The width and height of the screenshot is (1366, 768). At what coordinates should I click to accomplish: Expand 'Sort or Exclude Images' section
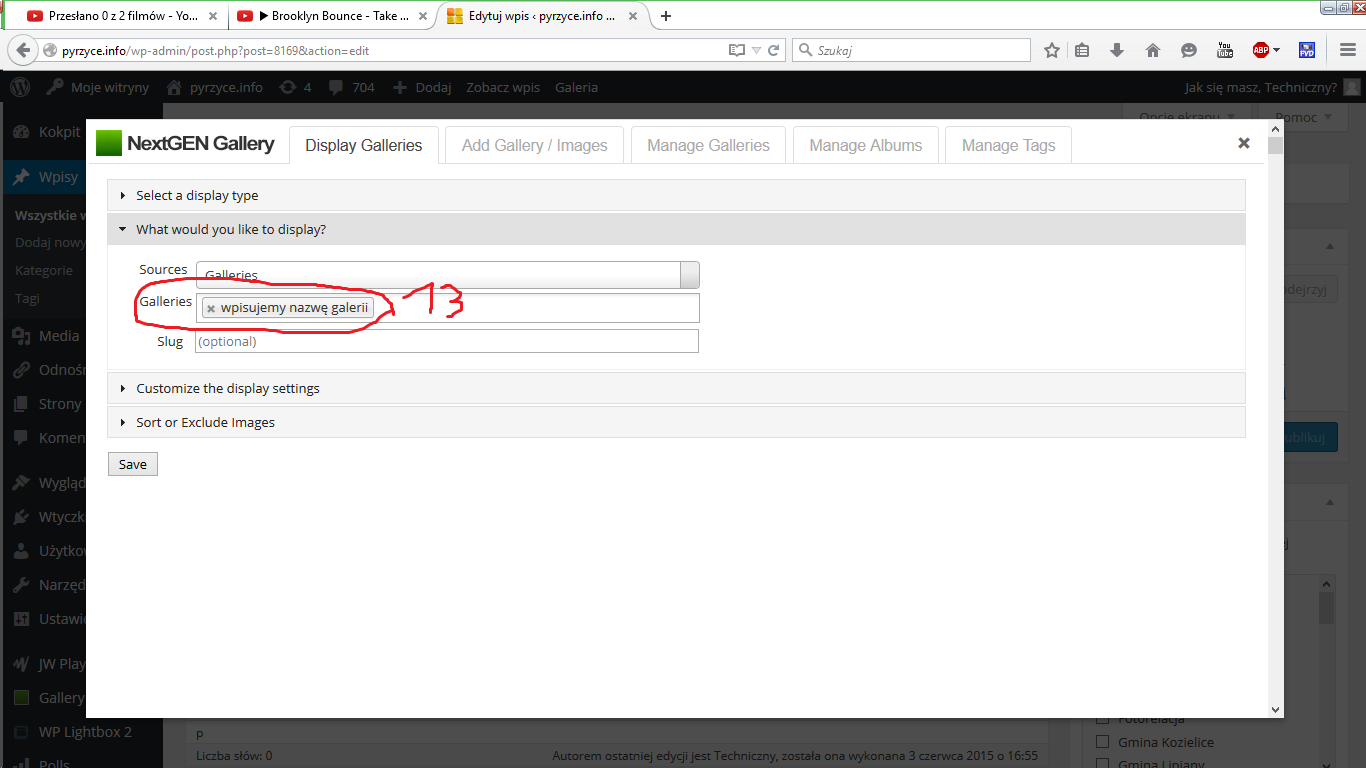[x=205, y=423]
